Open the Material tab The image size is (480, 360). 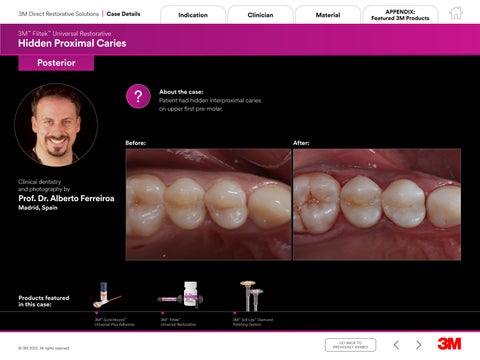(328, 15)
